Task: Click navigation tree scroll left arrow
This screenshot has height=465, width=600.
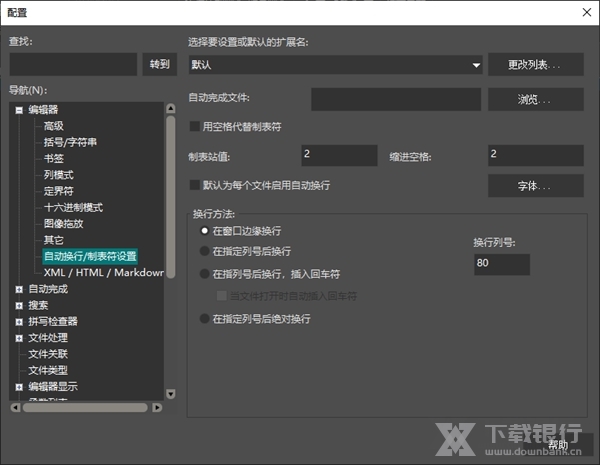Action: click(x=15, y=408)
